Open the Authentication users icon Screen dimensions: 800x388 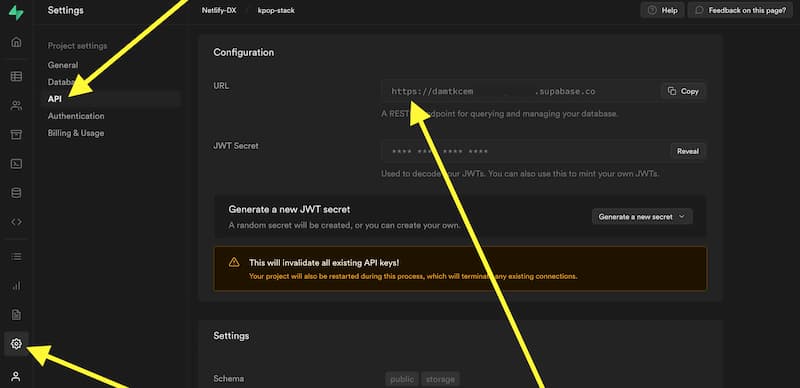(x=16, y=106)
